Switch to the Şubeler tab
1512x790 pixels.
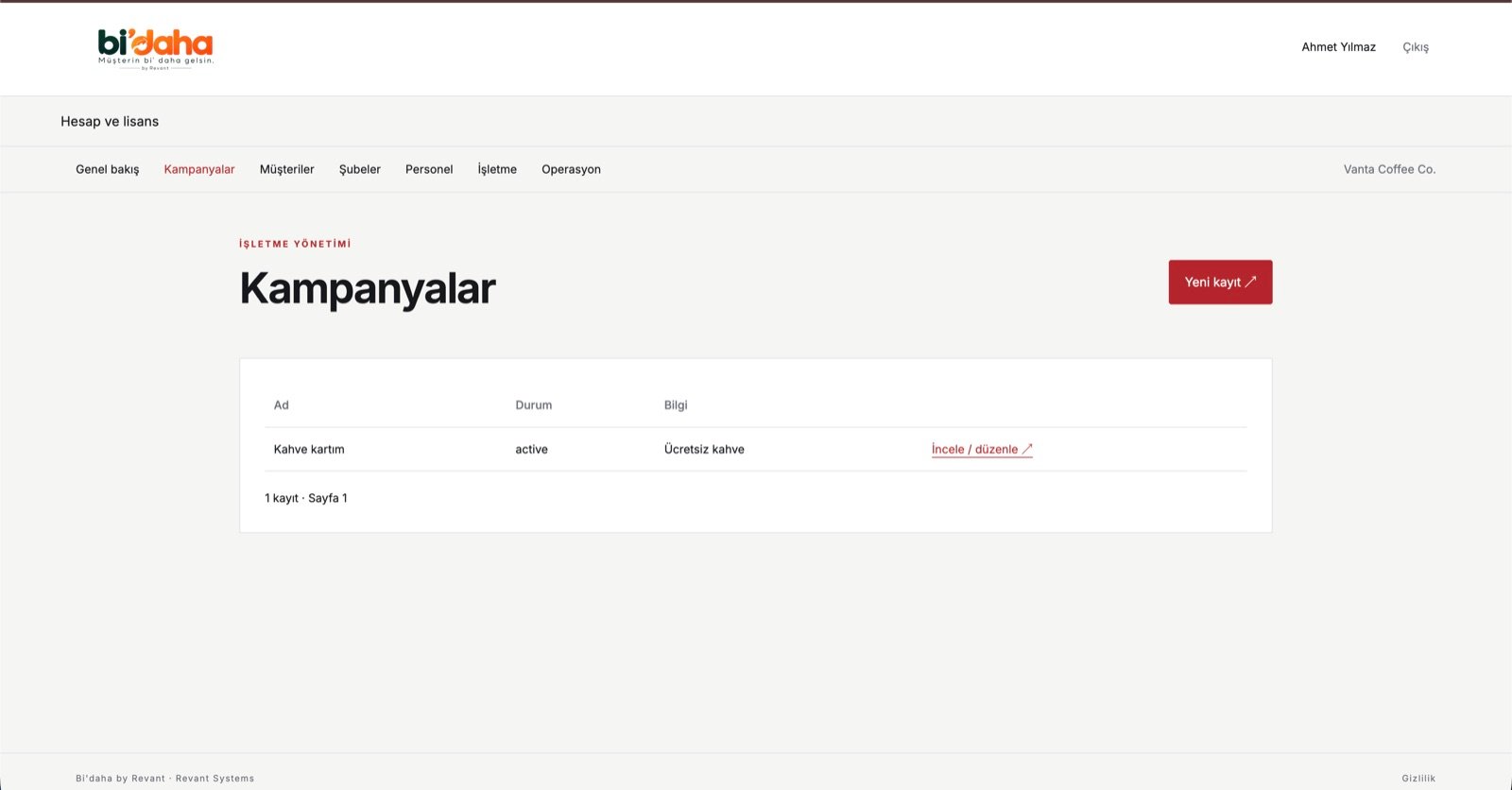[x=360, y=169]
